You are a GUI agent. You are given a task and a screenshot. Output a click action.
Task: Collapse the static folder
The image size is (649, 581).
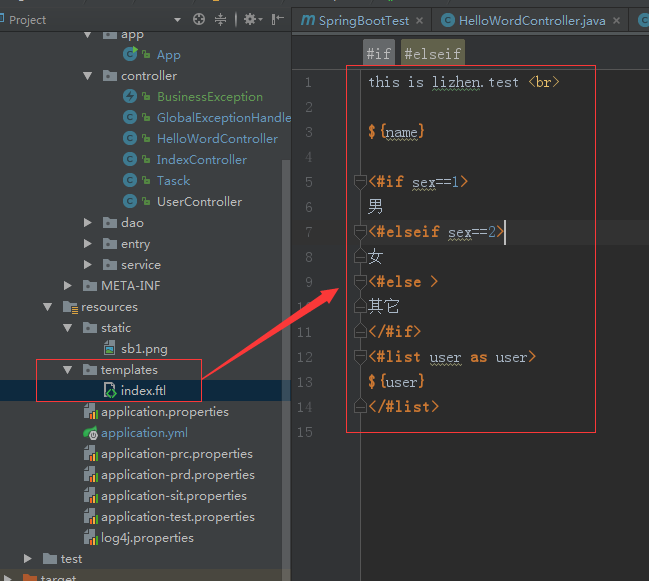[x=67, y=328]
